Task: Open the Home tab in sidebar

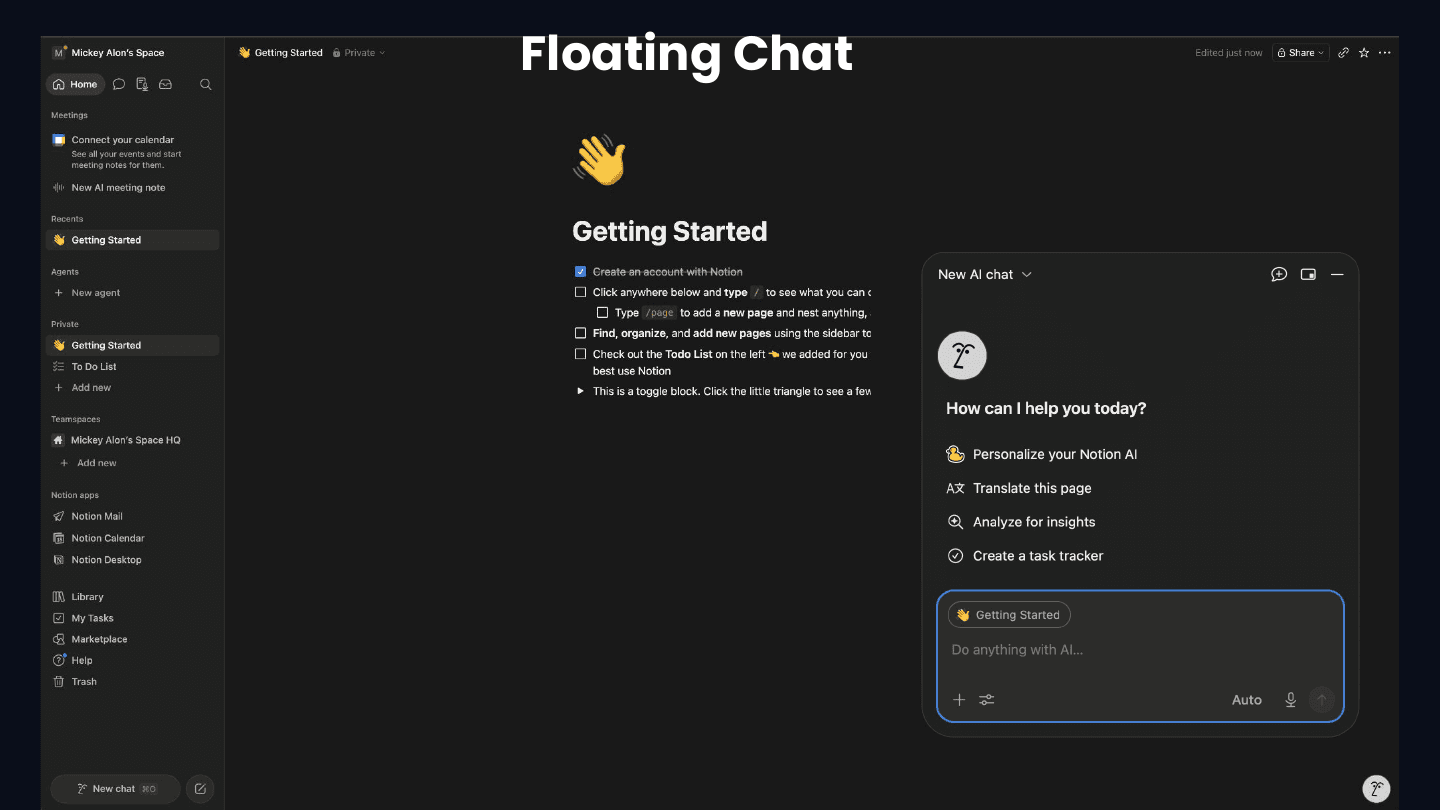Action: coord(75,85)
